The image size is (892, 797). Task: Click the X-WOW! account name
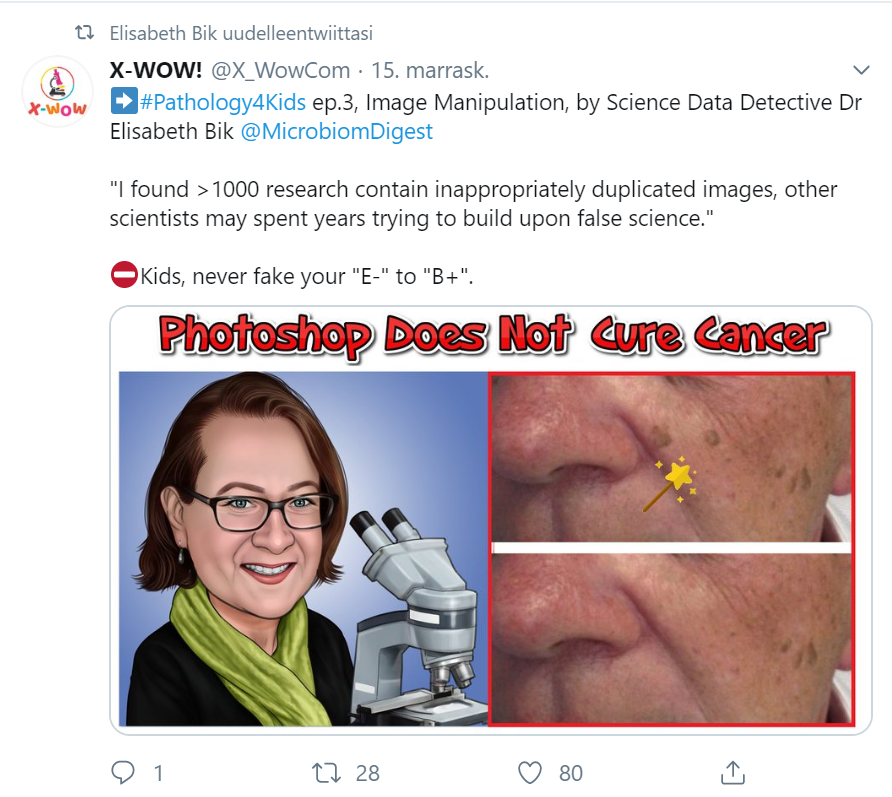pyautogui.click(x=156, y=71)
